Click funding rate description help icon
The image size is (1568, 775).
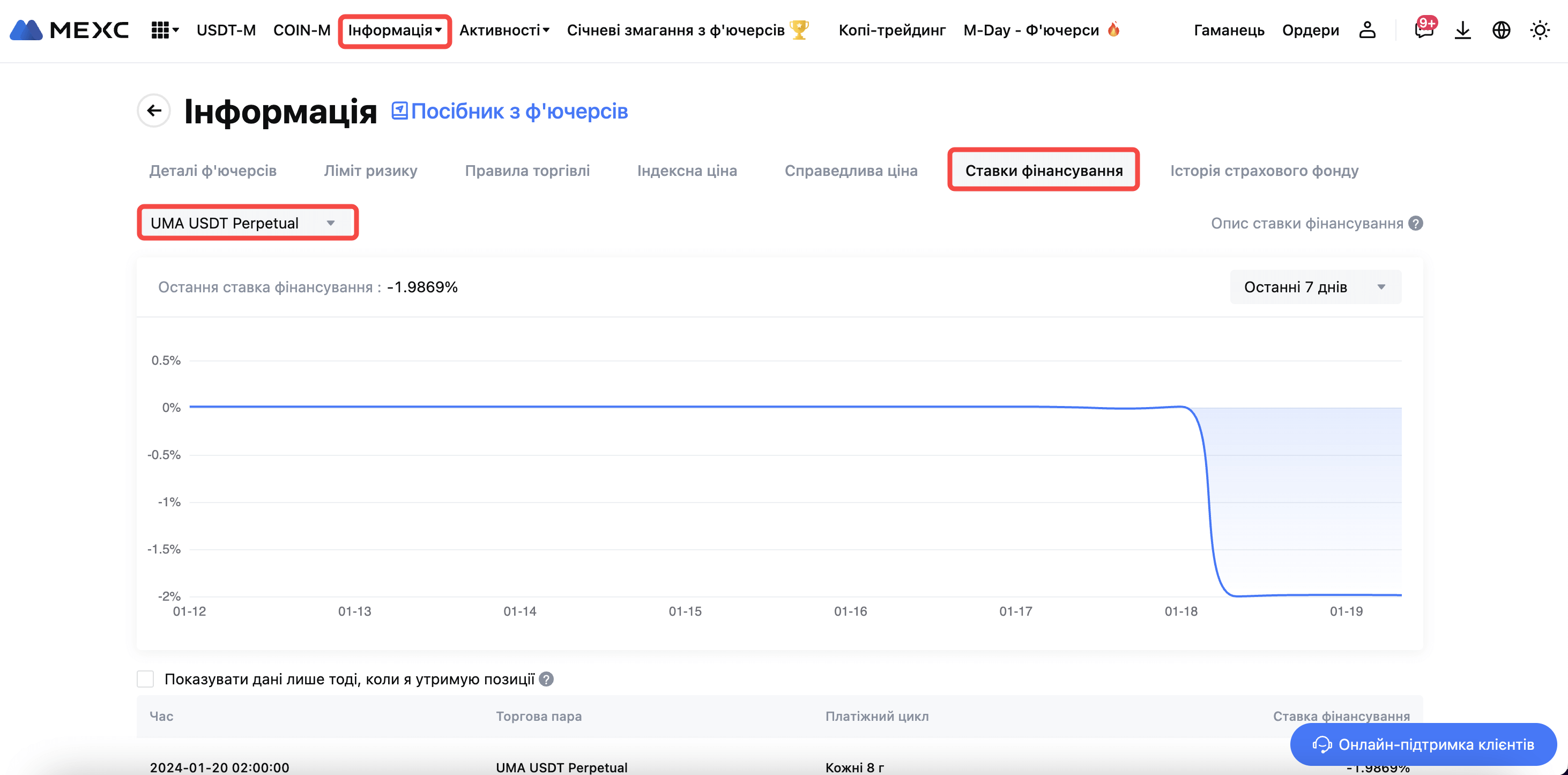coord(1416,224)
